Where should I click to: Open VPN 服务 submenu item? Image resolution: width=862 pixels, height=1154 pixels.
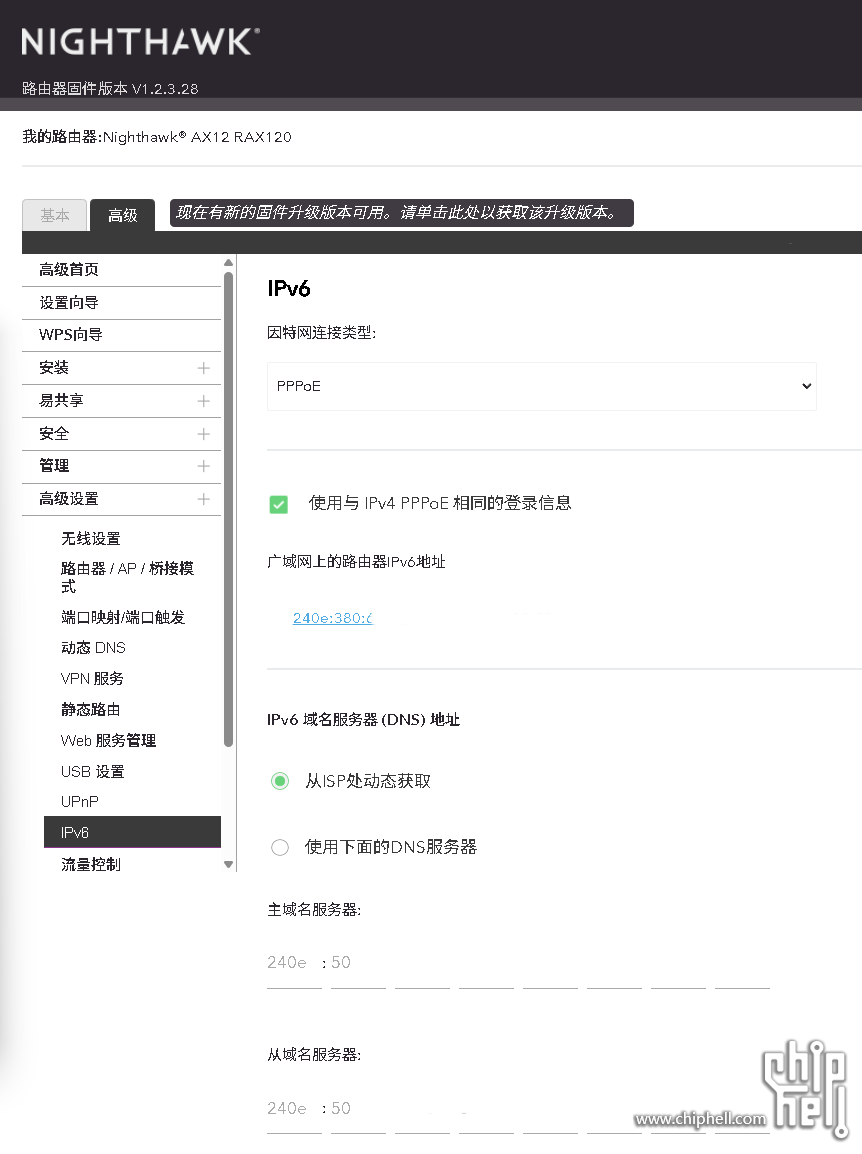pos(92,679)
